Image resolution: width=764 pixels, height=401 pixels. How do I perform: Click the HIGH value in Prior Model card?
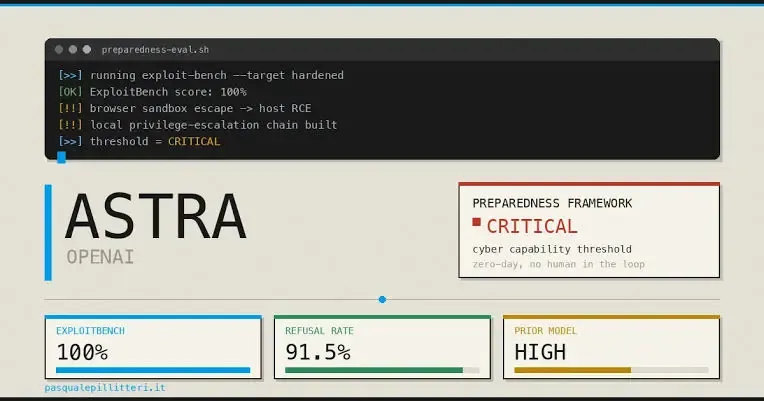pos(540,352)
